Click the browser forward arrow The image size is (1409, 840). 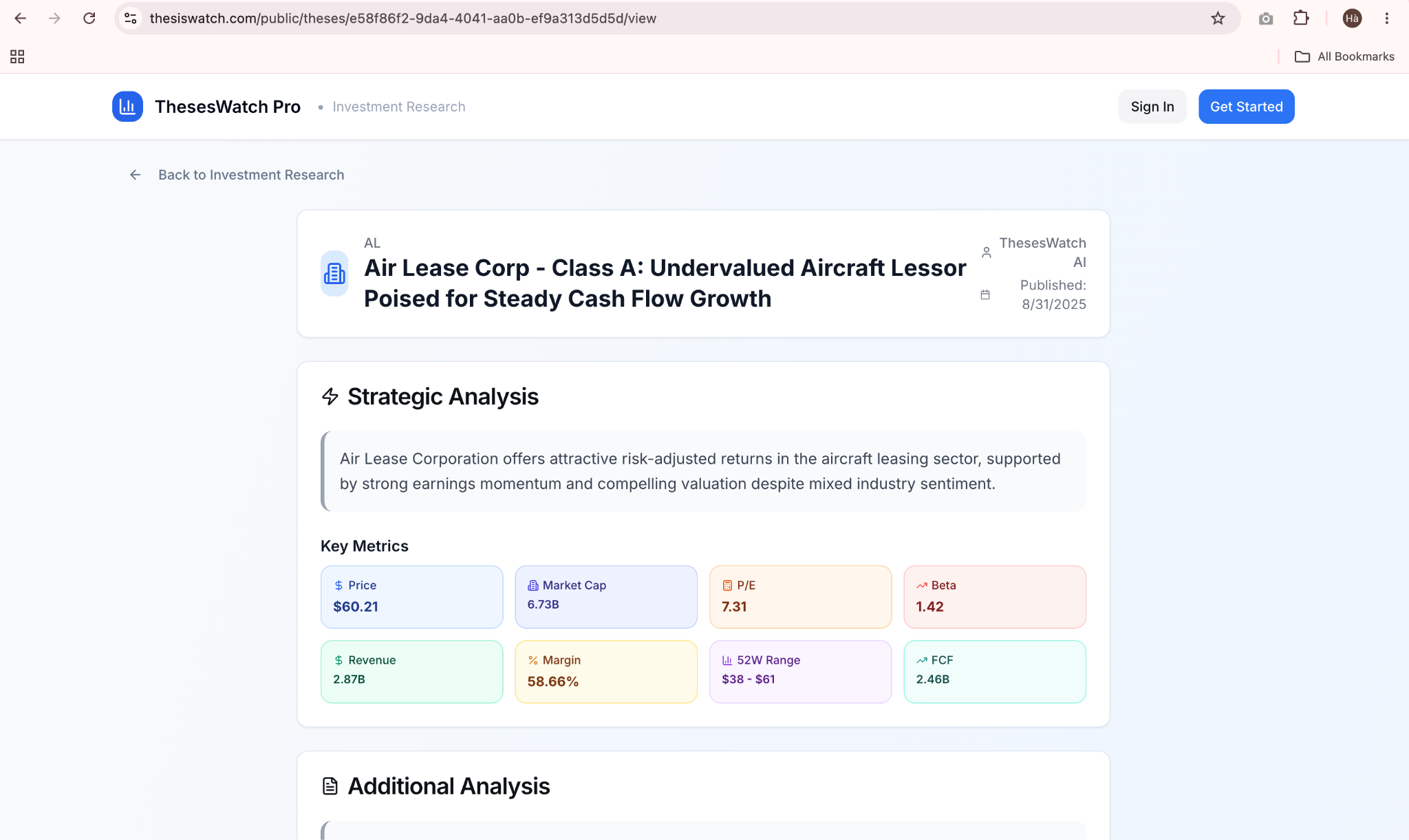54,19
